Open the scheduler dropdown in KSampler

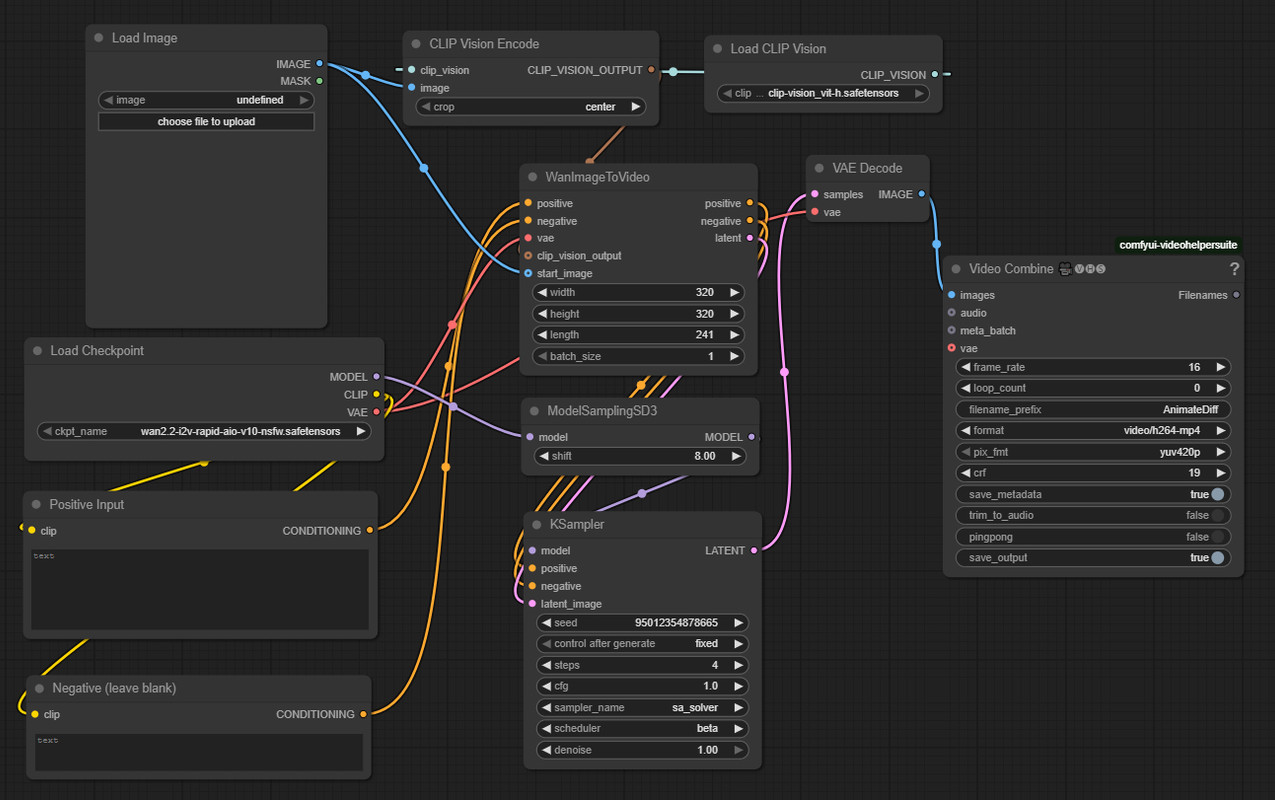coord(642,728)
